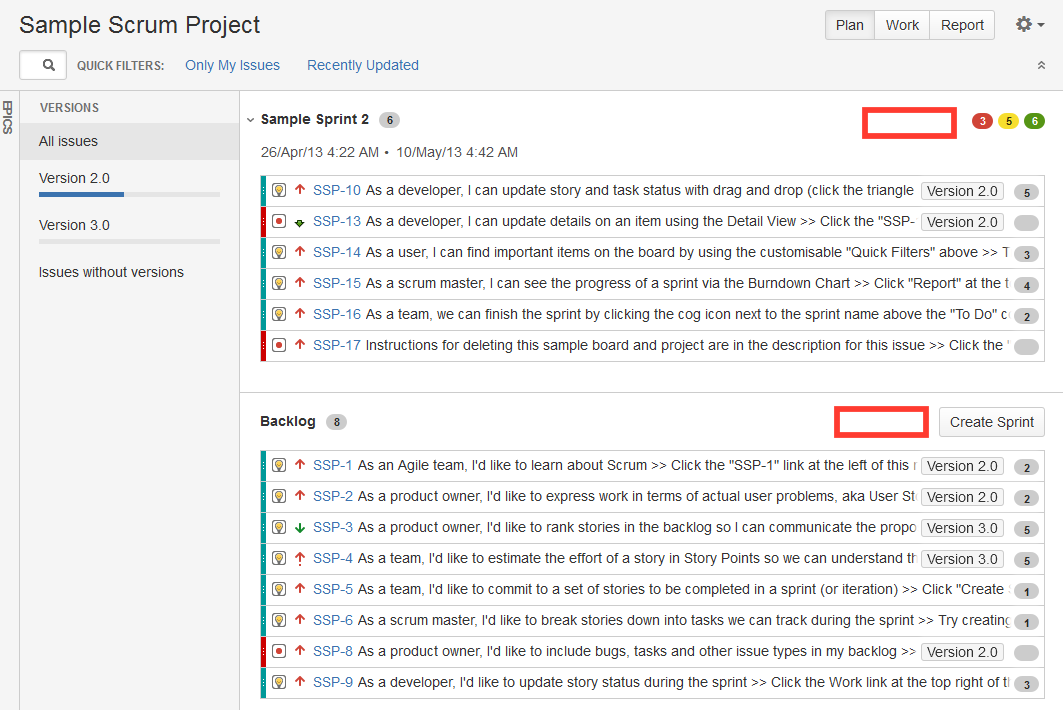This screenshot has height=710, width=1063.
Task: Click estimate badge 4 on SSP-15
Action: click(1026, 285)
